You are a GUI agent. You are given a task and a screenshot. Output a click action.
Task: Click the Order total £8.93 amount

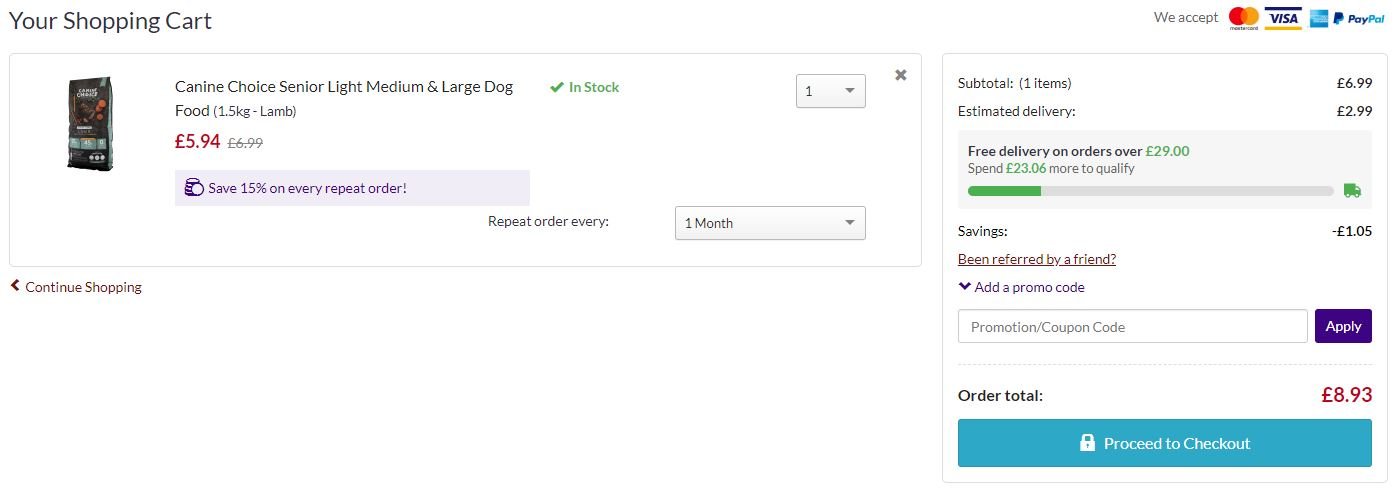tap(1346, 395)
